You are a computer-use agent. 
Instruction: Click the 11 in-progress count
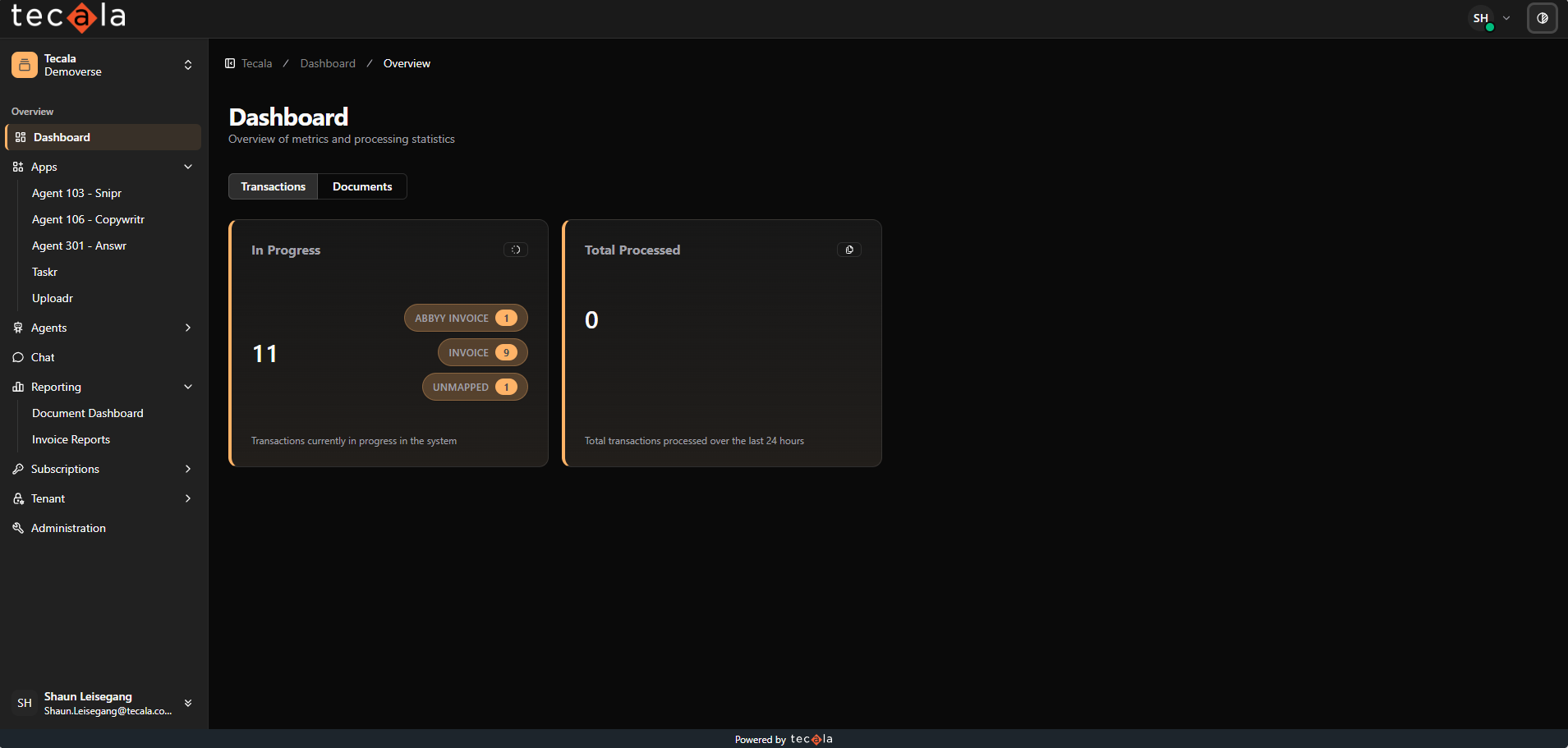(x=264, y=354)
